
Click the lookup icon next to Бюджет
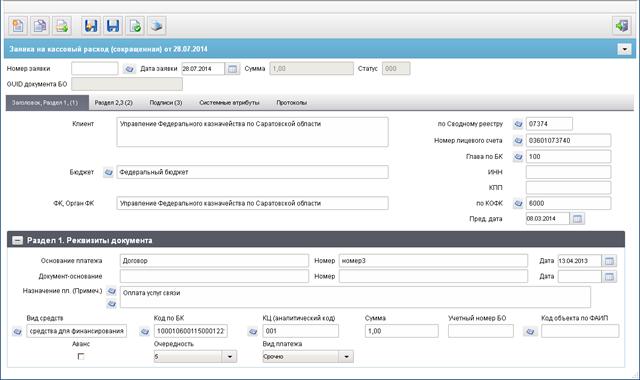coord(108,172)
